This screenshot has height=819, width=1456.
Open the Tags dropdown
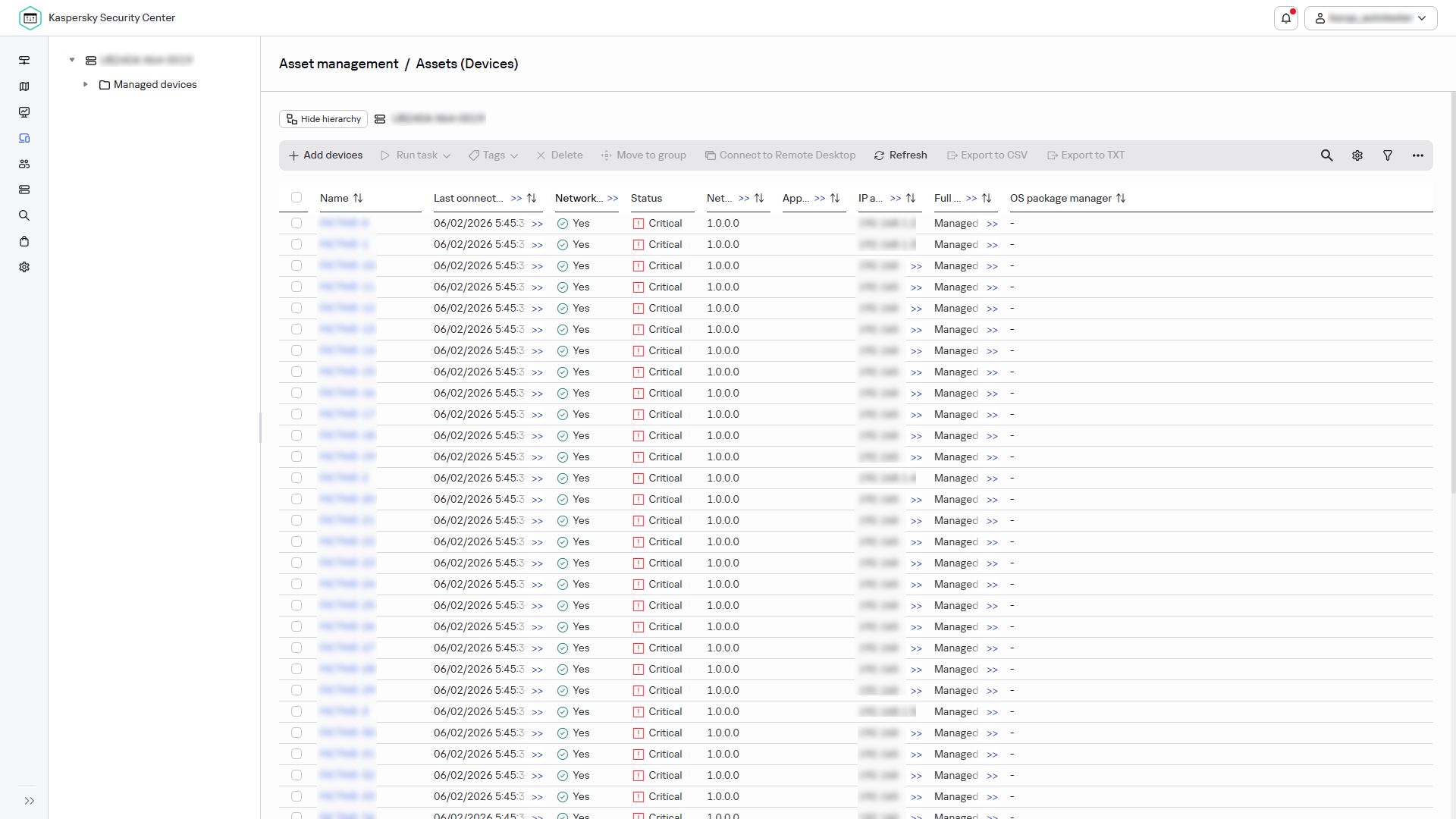[493, 155]
